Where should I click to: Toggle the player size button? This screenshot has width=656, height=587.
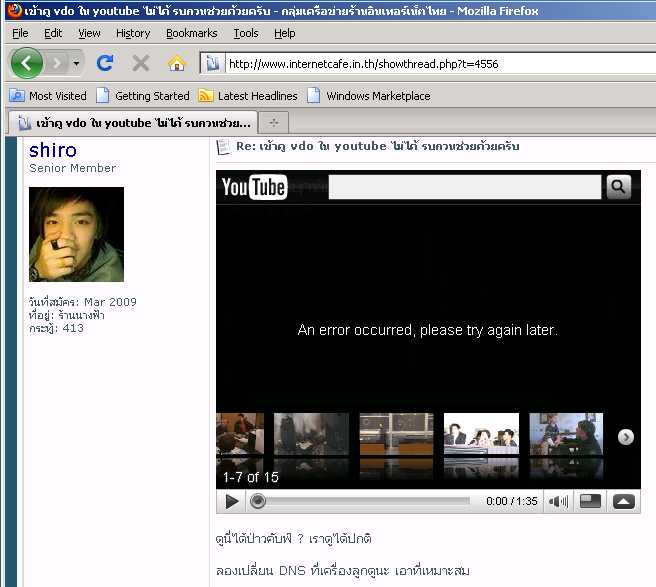point(590,501)
